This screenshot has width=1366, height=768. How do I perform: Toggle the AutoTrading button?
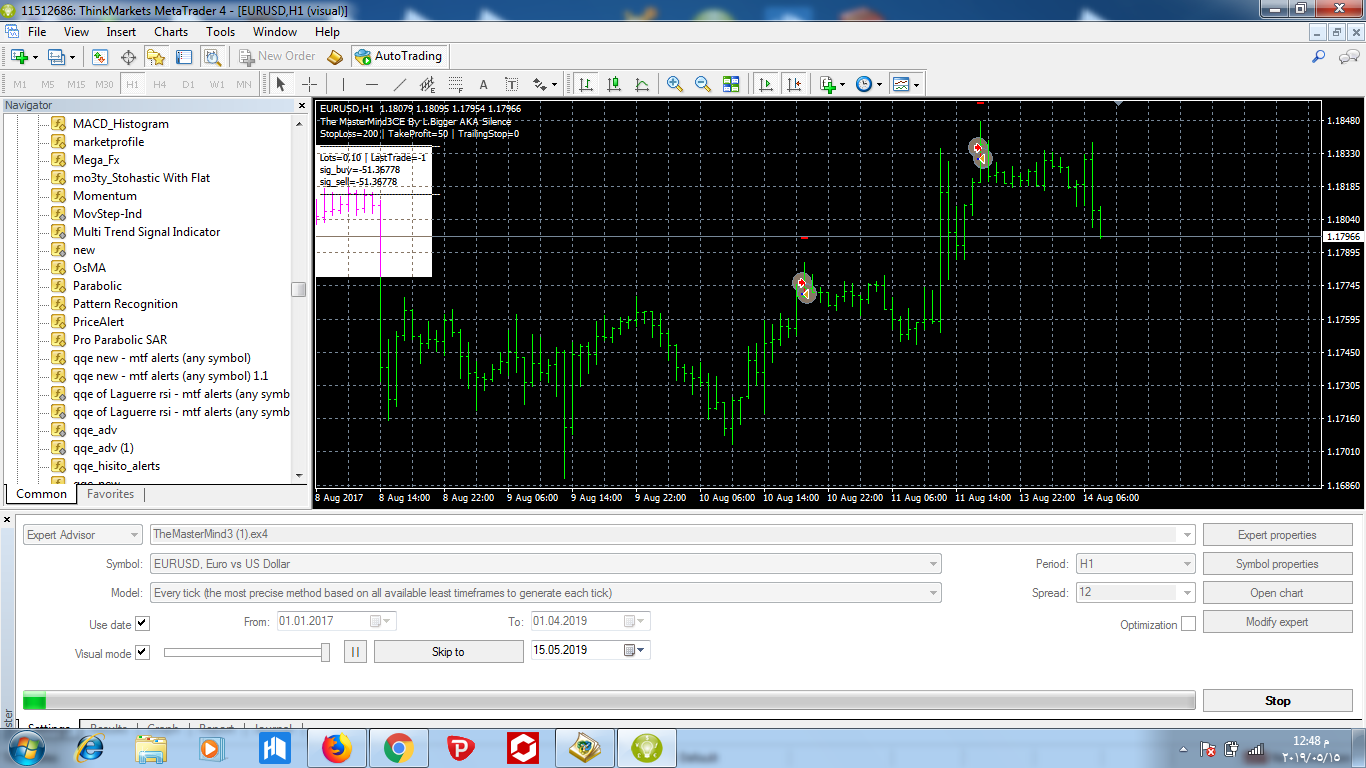coord(397,56)
